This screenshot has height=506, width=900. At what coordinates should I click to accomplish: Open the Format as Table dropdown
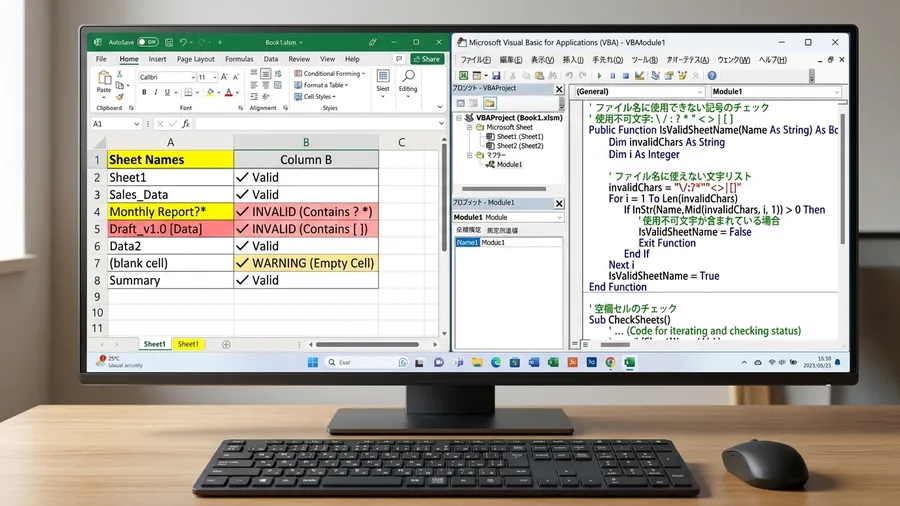[x=321, y=85]
